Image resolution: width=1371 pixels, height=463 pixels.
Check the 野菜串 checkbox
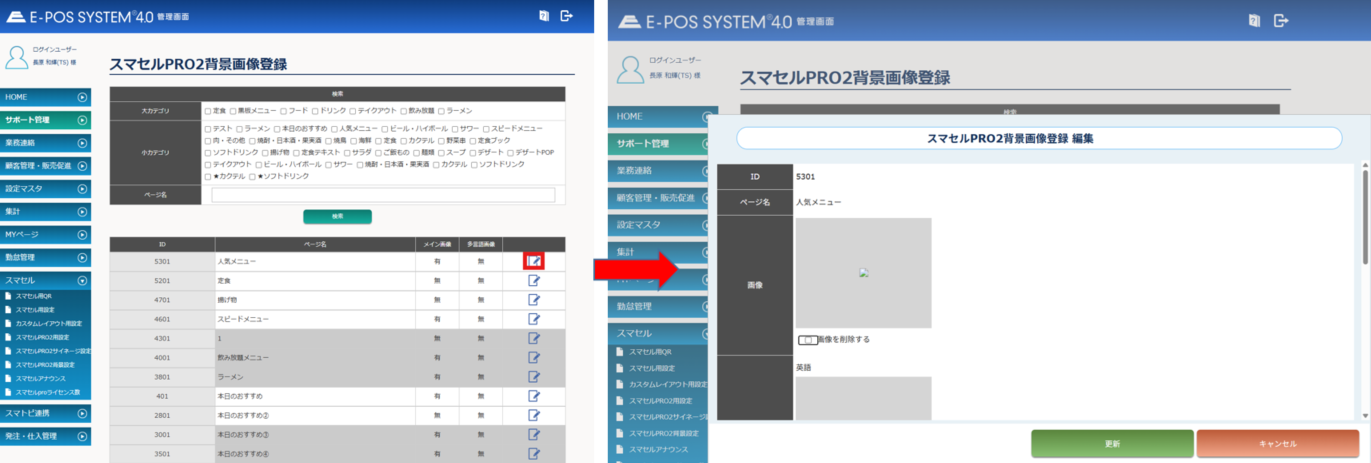point(441,141)
